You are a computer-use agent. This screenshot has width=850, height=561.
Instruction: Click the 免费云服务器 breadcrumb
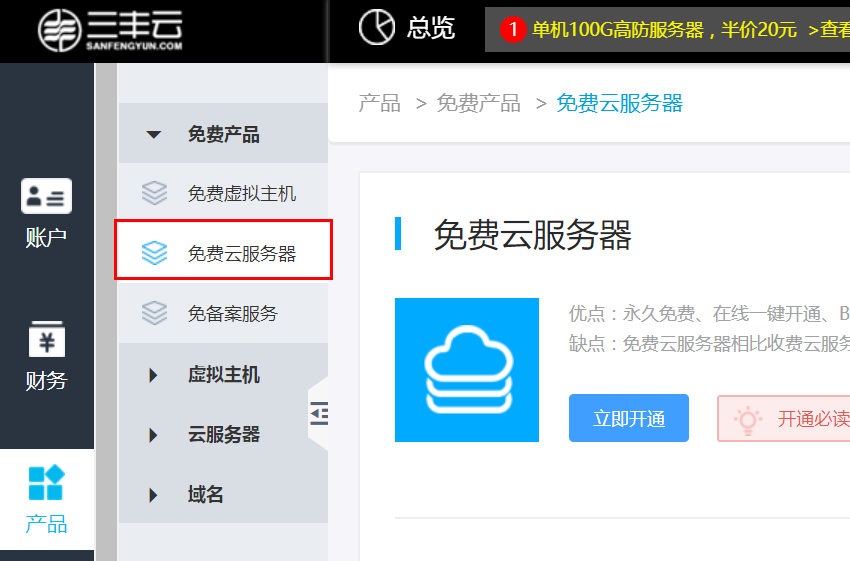619,103
